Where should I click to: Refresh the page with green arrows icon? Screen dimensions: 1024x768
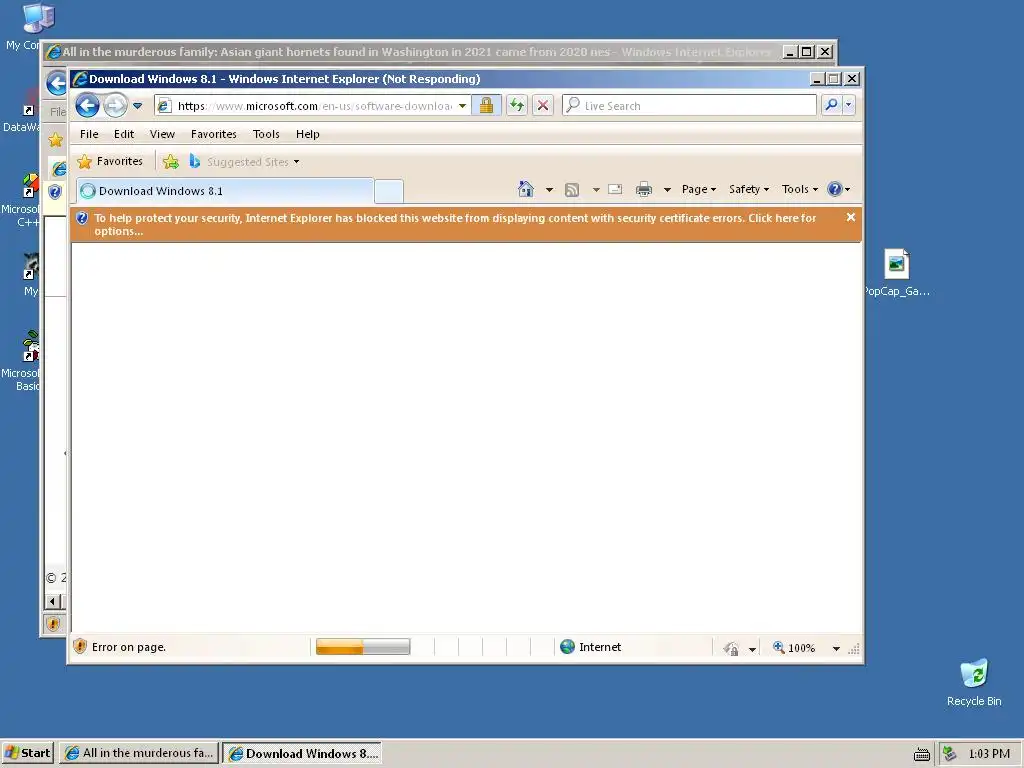coord(517,105)
